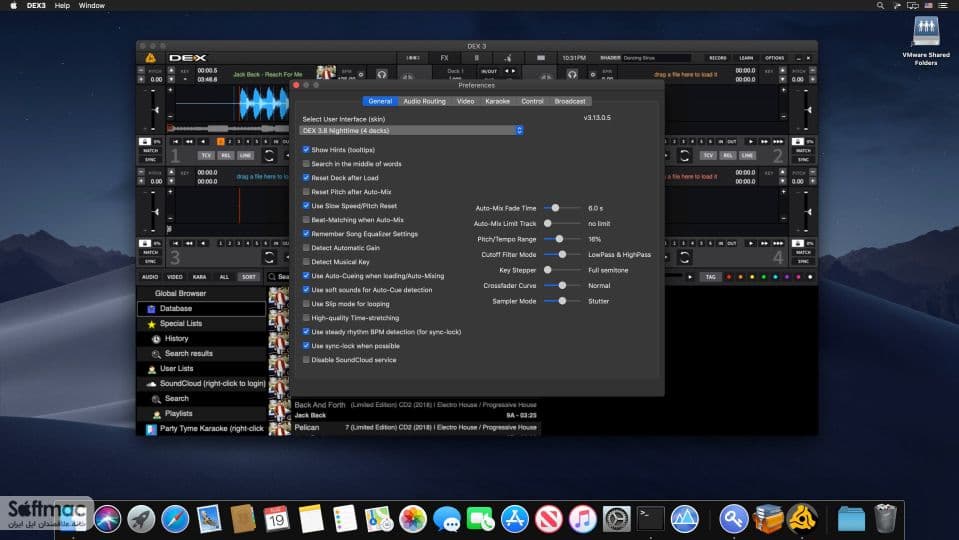Open the Window menu in menu bar

click(92, 6)
